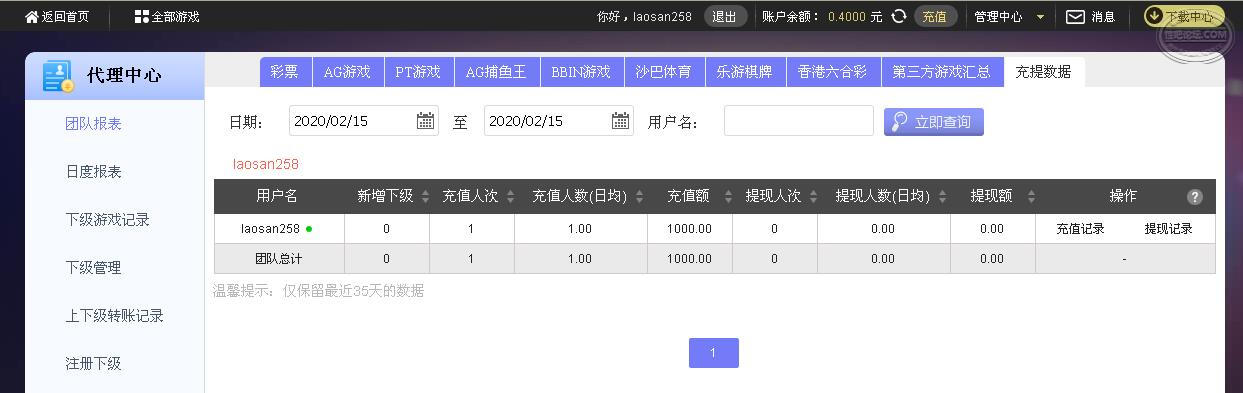Open 下级管理 in the sidebar
The height and width of the screenshot is (393, 1243).
pyautogui.click(x=94, y=268)
